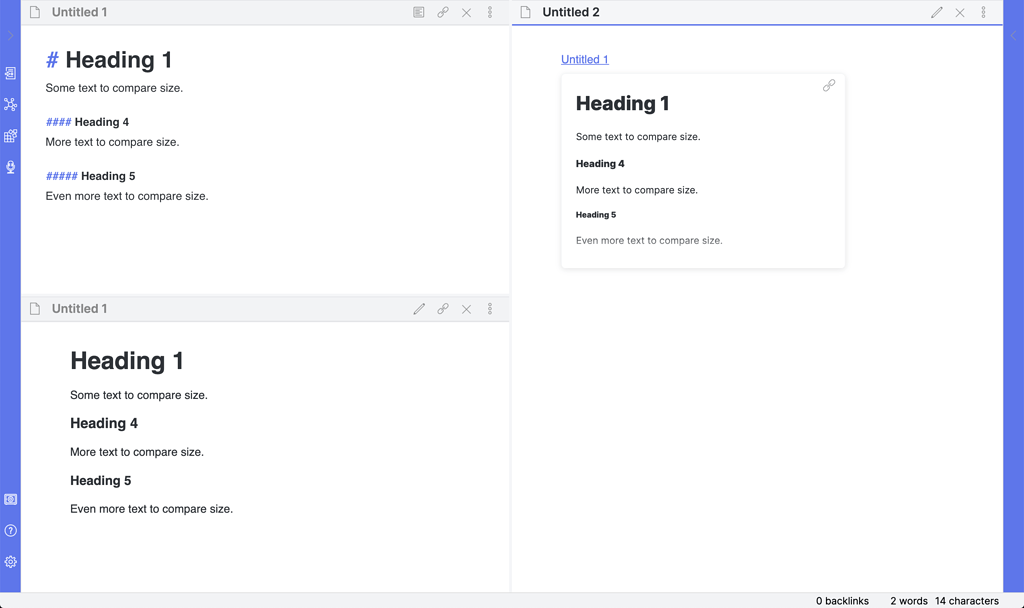Click file icon of the Untitled 1 preview pane
1024x608 pixels.
click(35, 309)
